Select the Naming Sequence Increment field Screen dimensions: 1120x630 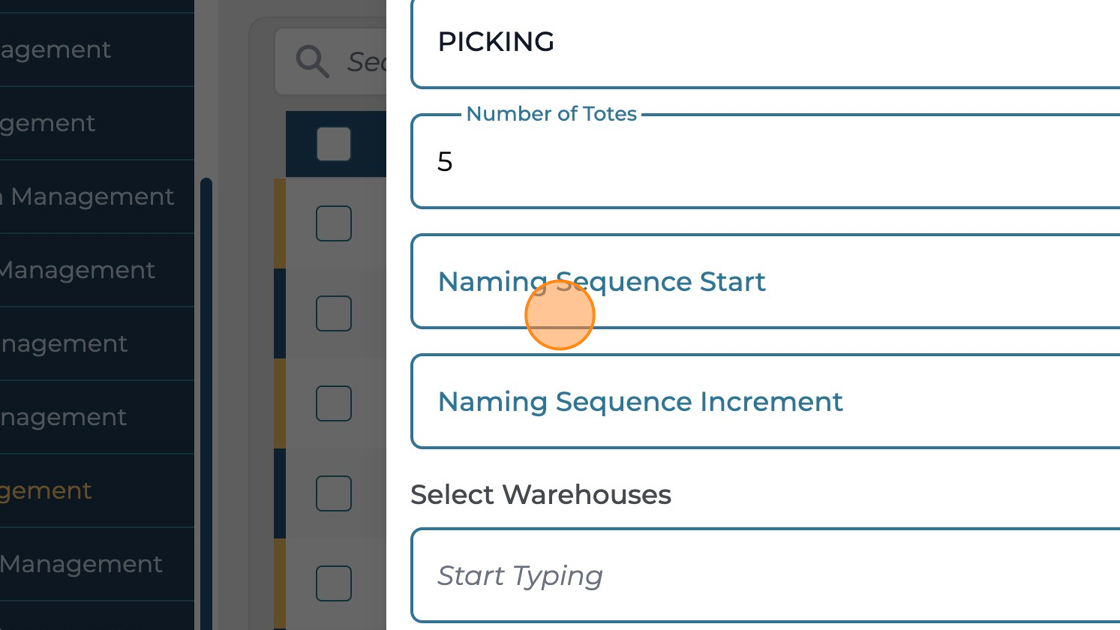tap(765, 402)
